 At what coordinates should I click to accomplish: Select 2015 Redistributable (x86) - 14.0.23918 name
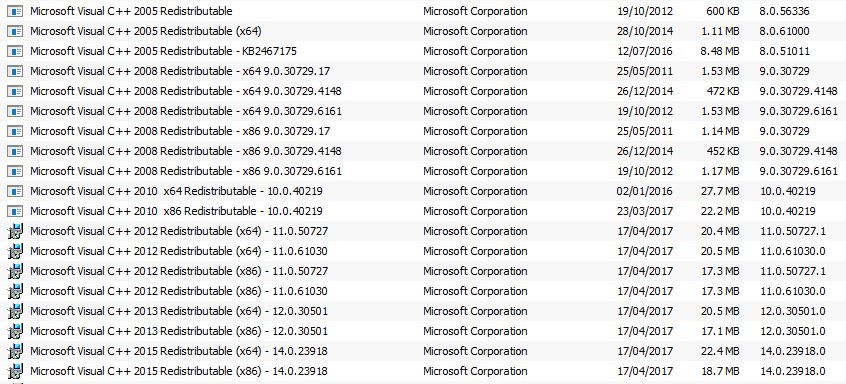pyautogui.click(x=179, y=371)
